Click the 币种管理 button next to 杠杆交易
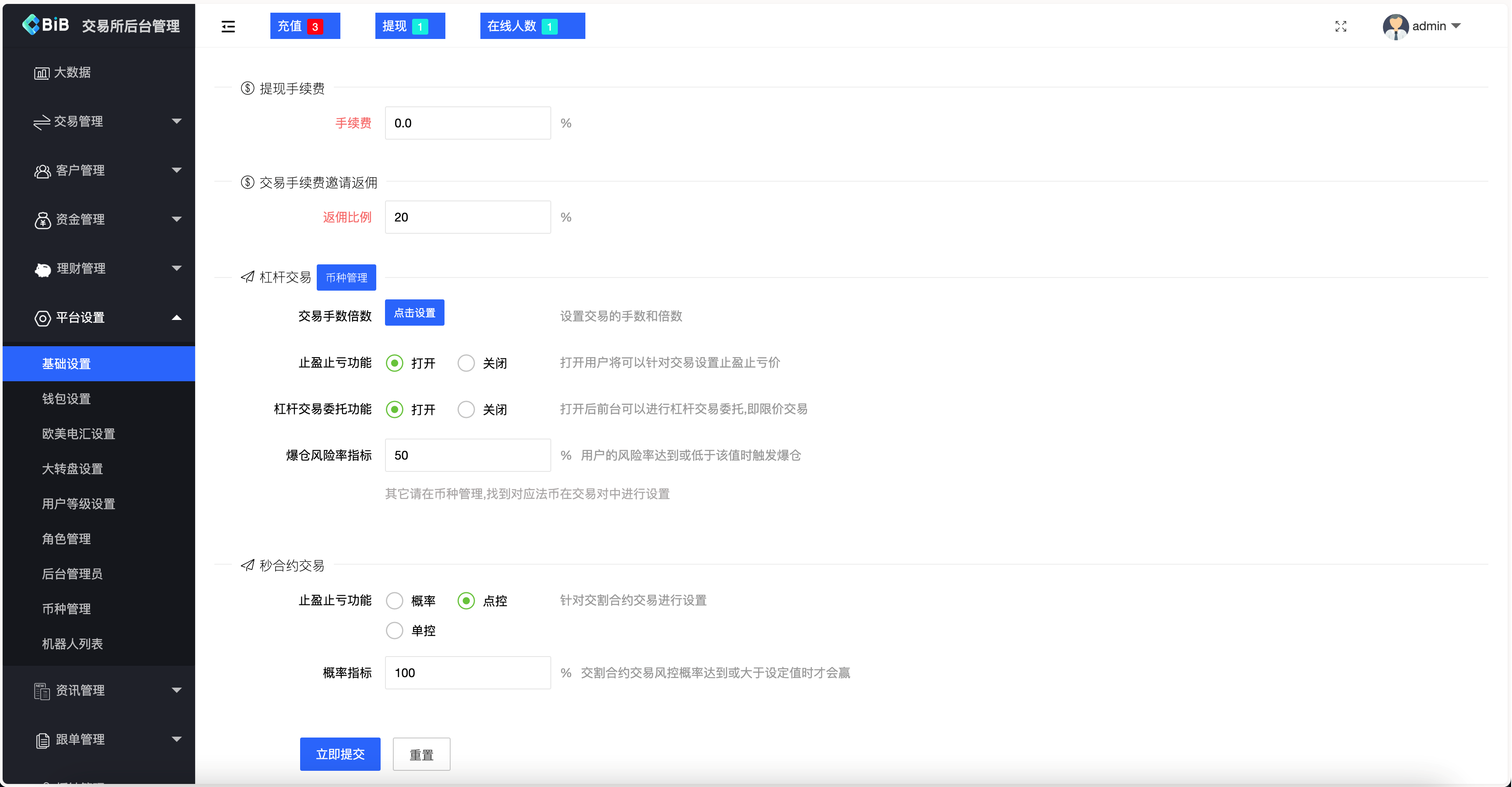 [346, 277]
